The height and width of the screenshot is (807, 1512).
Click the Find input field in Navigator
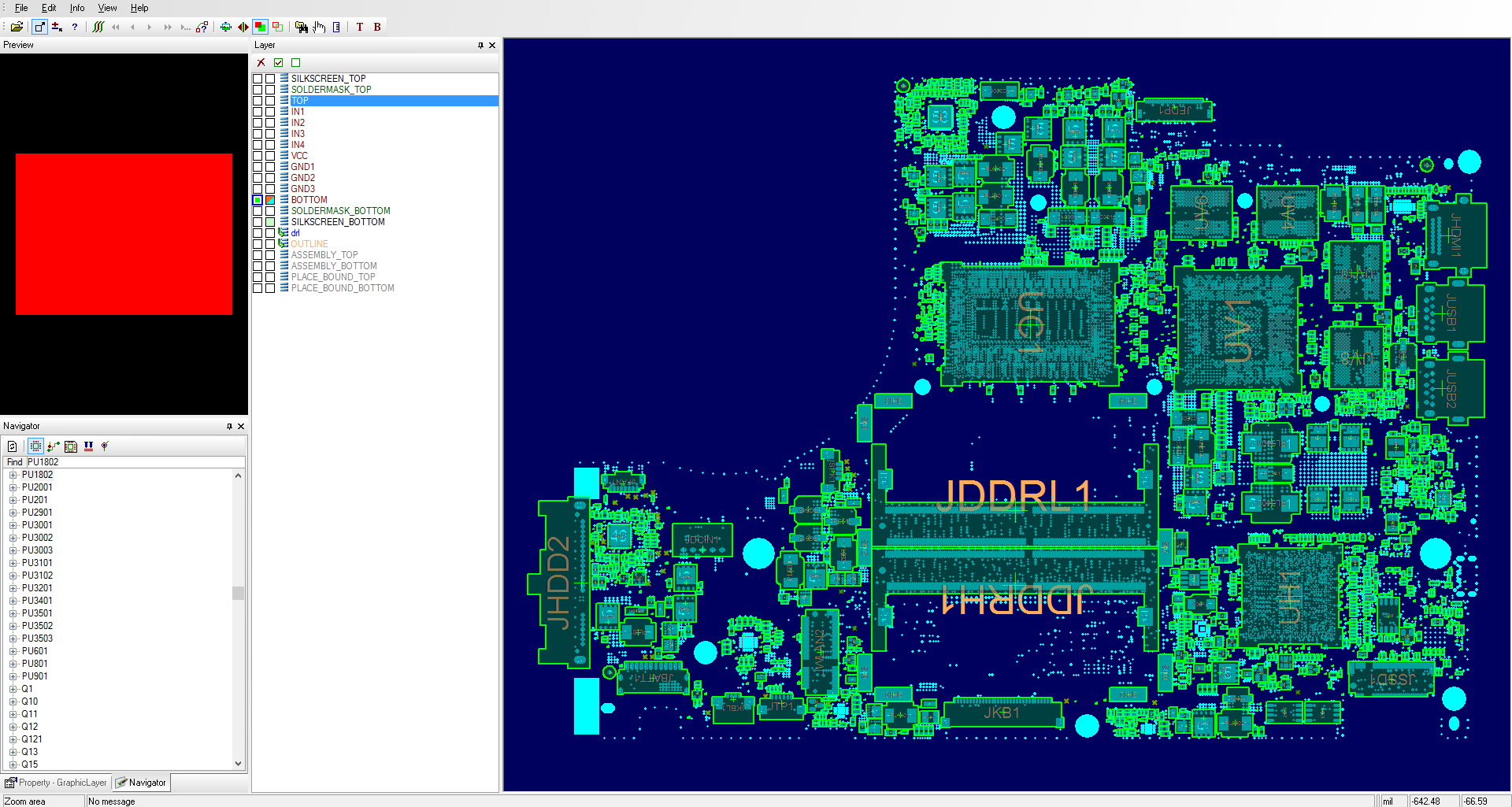pos(135,462)
